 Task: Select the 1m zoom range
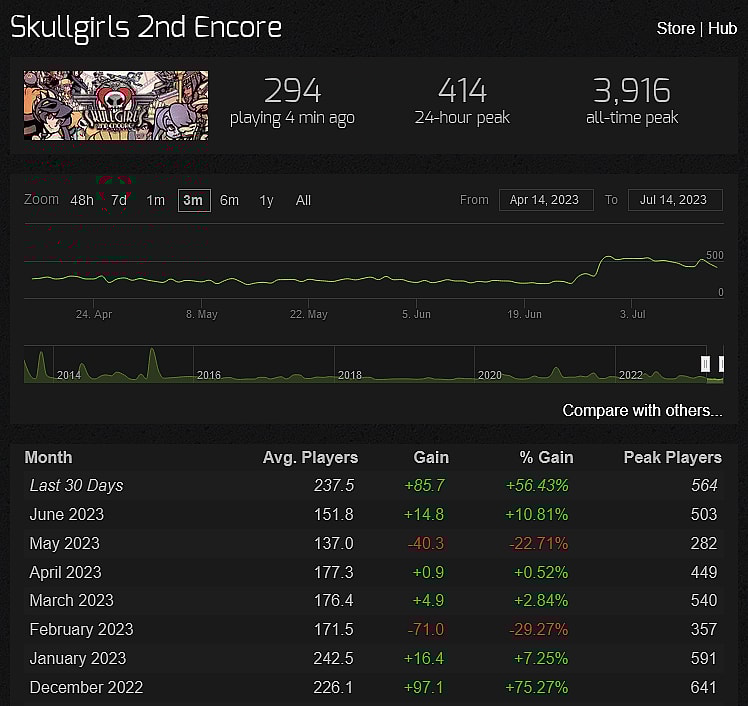[x=156, y=200]
